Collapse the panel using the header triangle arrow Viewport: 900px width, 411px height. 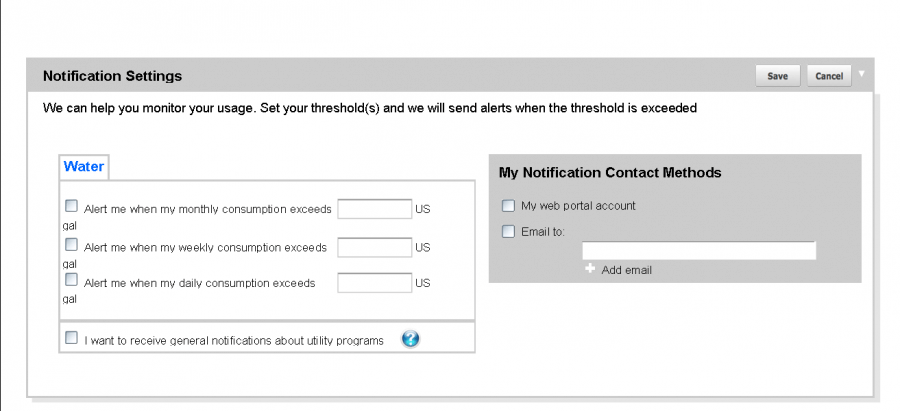pyautogui.click(x=861, y=73)
